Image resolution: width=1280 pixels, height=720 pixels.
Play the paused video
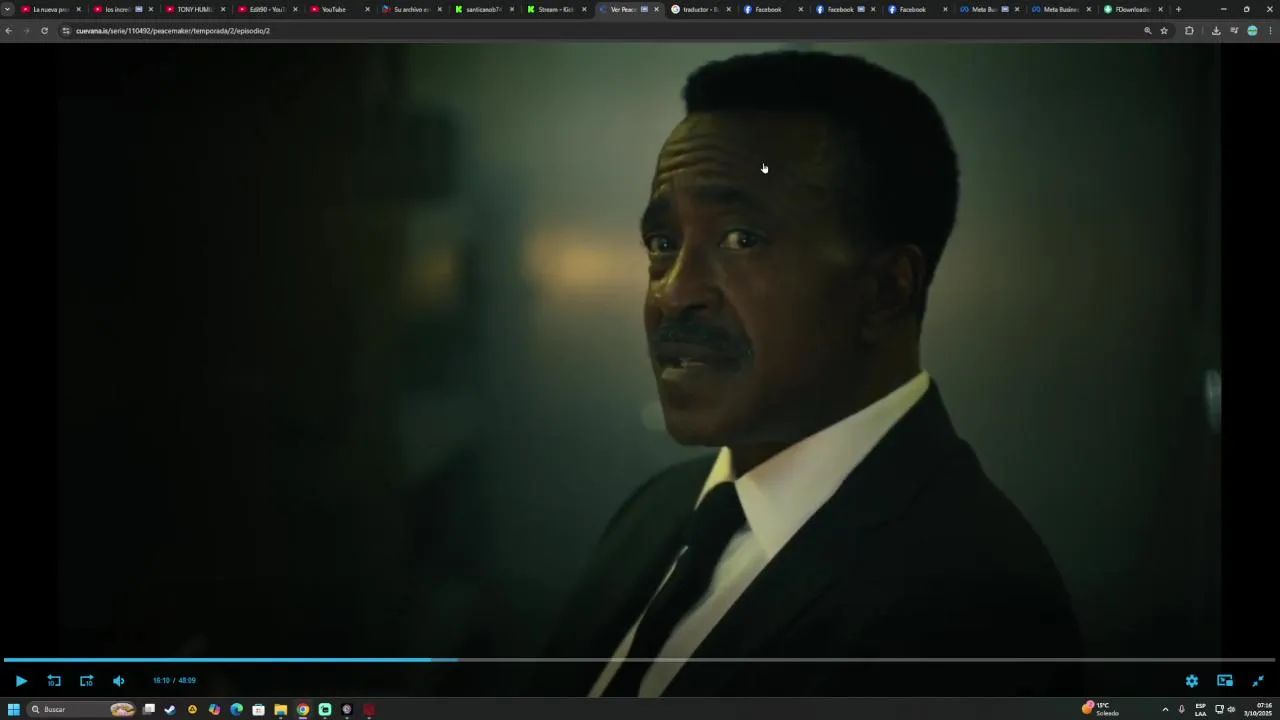21,681
